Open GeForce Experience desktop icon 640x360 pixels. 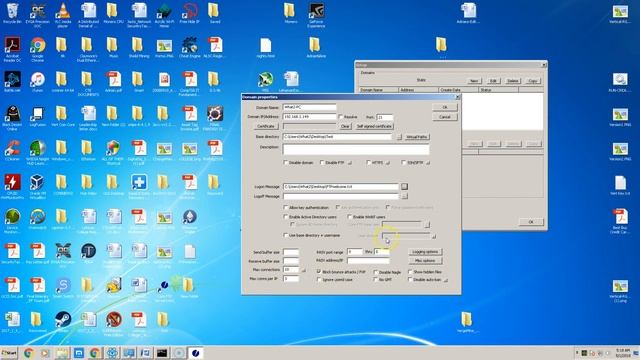[316, 15]
